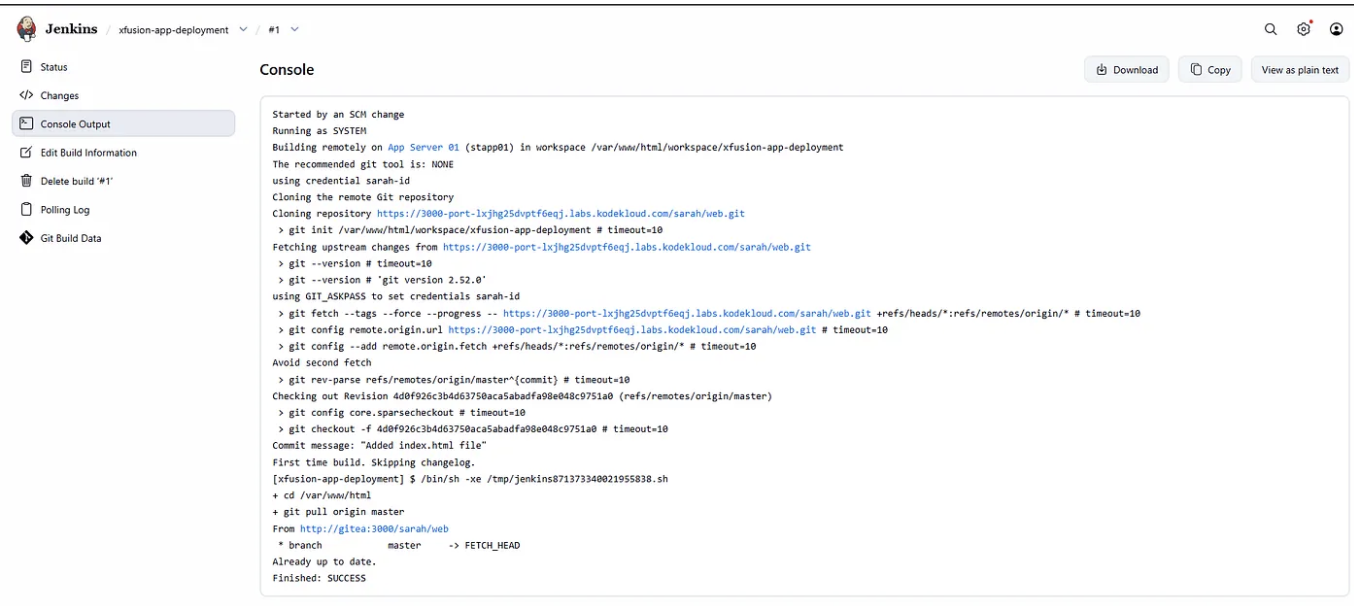The width and height of the screenshot is (1354, 606).
Task: Copy the console output
Action: 1210,70
